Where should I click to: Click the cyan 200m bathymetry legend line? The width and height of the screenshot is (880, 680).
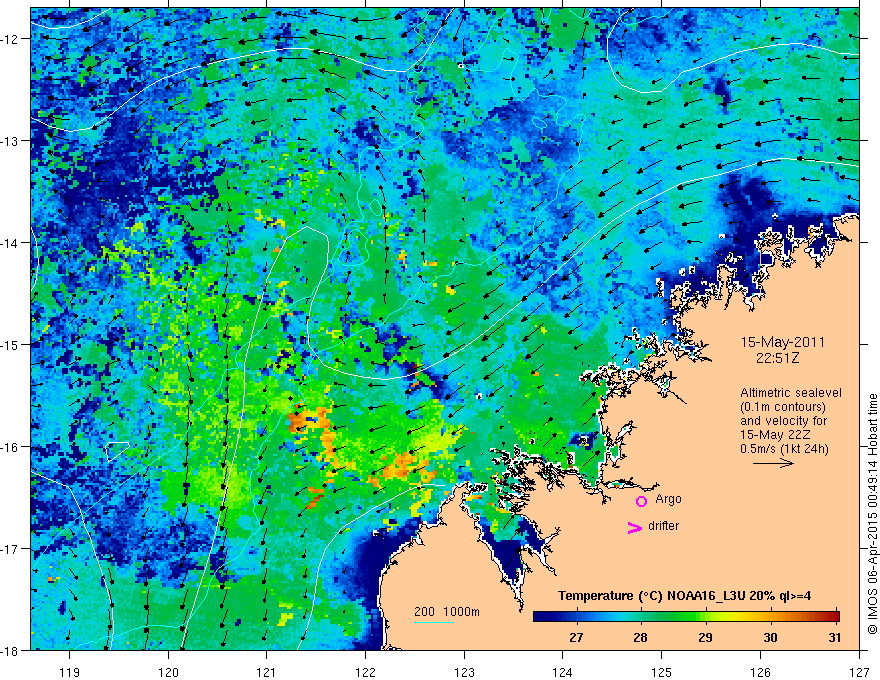[434, 622]
